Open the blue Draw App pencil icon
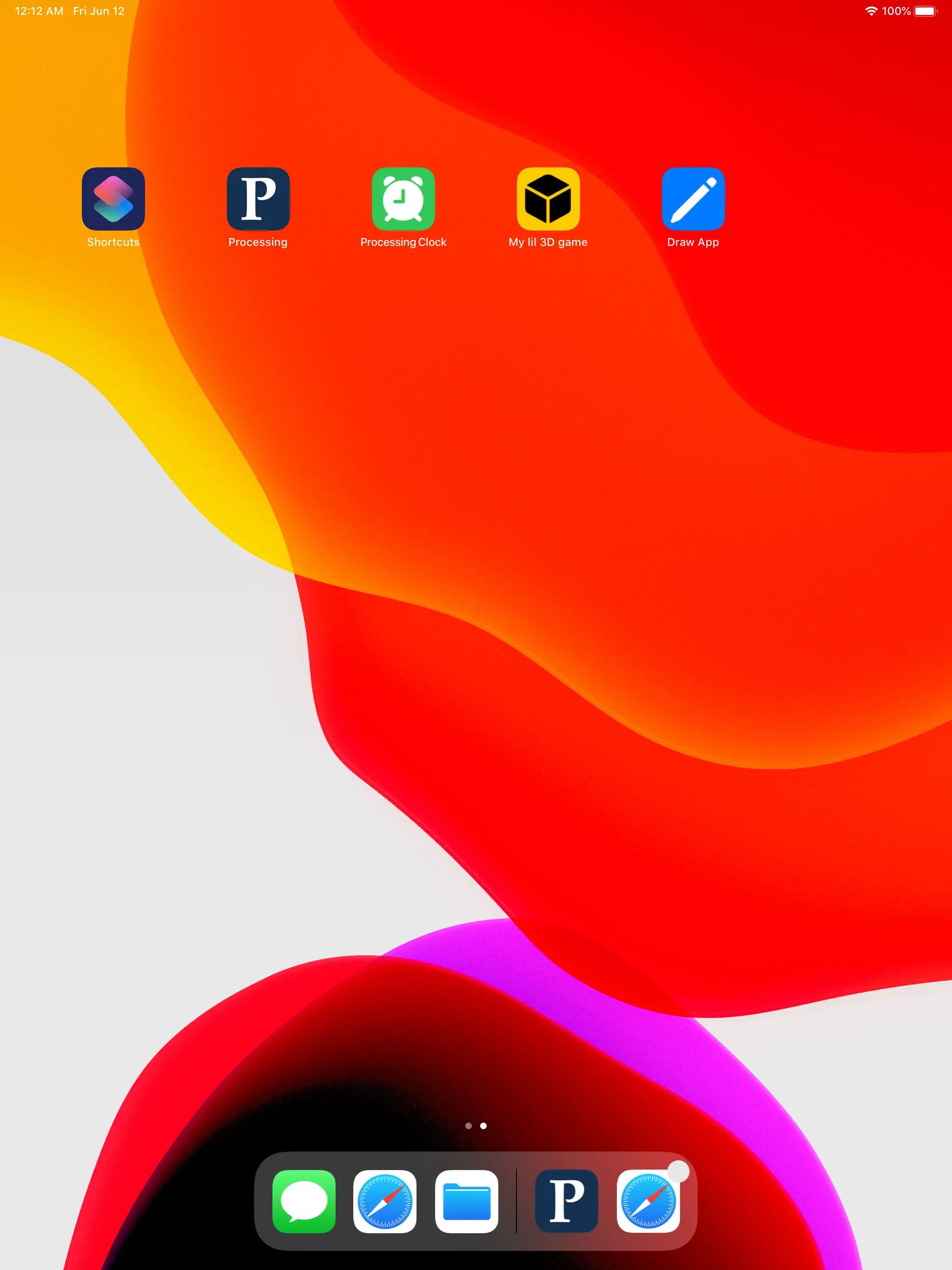Image resolution: width=952 pixels, height=1270 pixels. (x=693, y=198)
